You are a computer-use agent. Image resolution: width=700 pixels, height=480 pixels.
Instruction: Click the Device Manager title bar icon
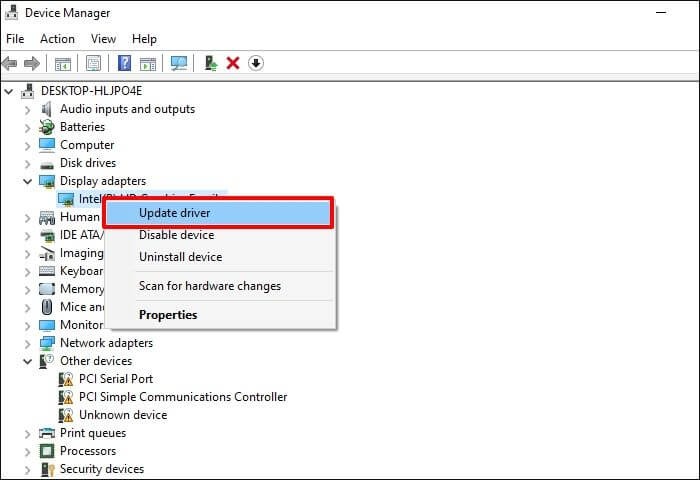point(11,13)
